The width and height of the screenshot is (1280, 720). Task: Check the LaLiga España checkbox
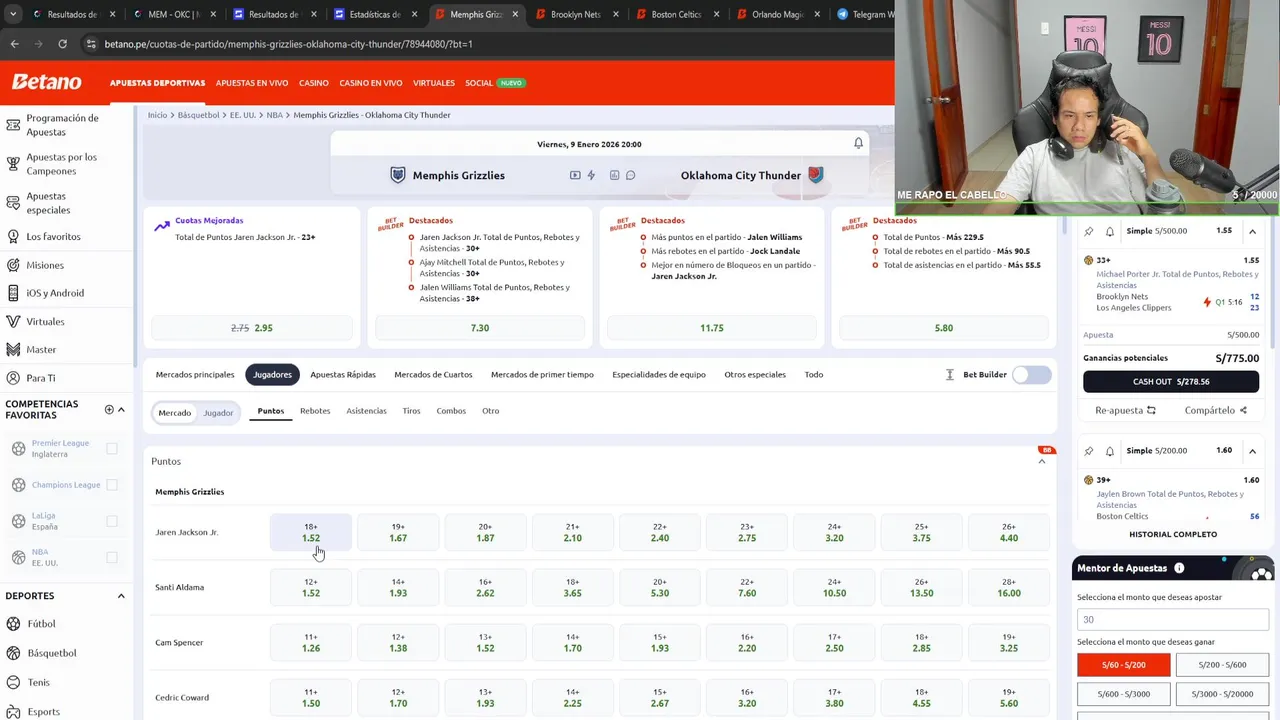[x=112, y=521]
